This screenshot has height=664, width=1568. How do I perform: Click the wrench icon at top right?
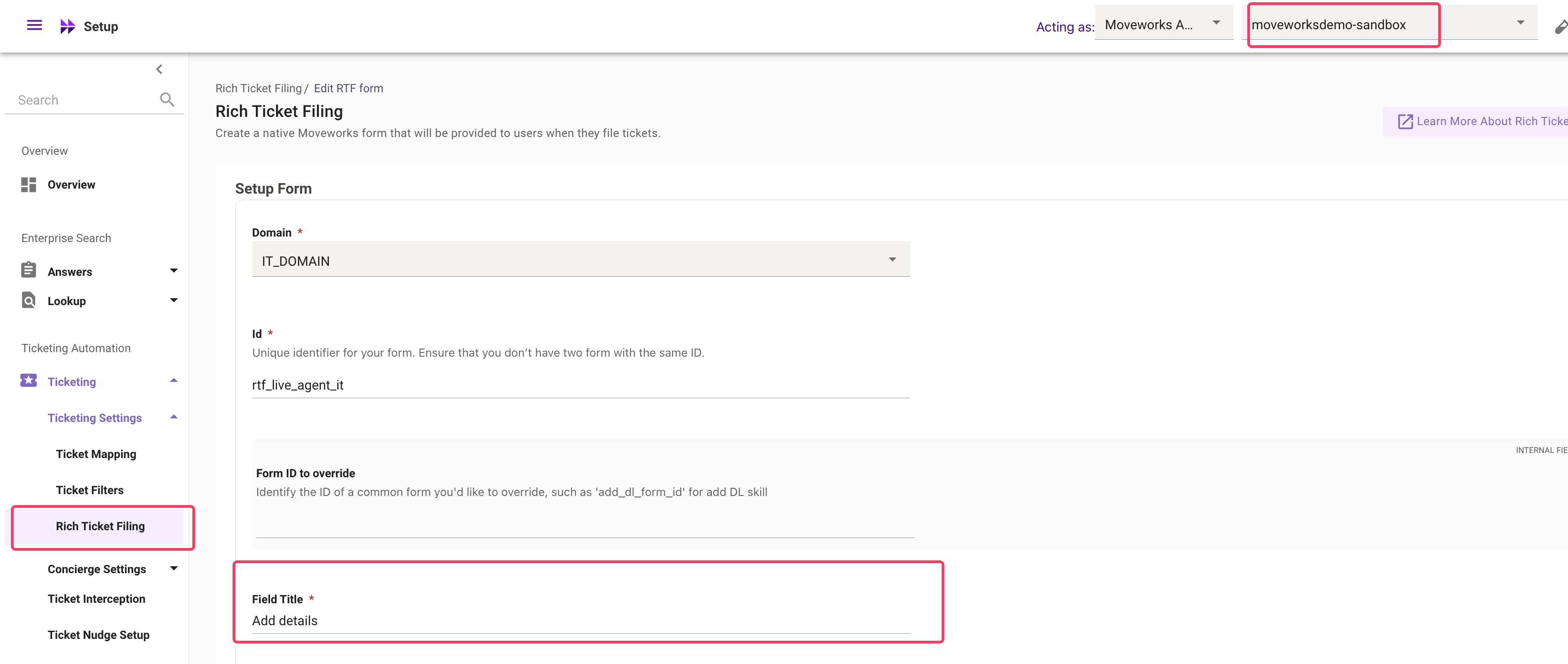coord(1561,27)
